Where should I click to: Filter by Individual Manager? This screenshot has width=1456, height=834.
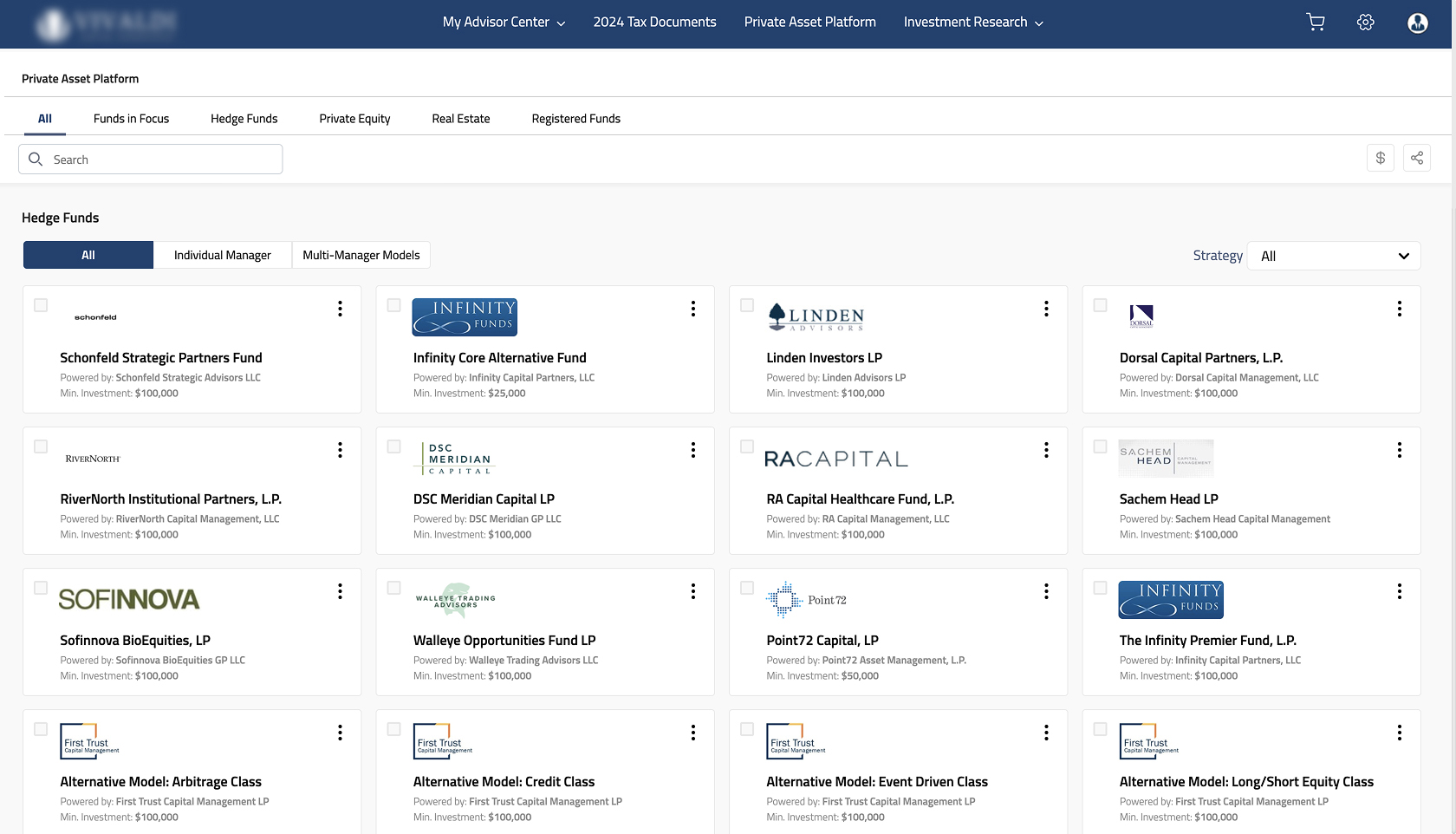click(x=223, y=255)
